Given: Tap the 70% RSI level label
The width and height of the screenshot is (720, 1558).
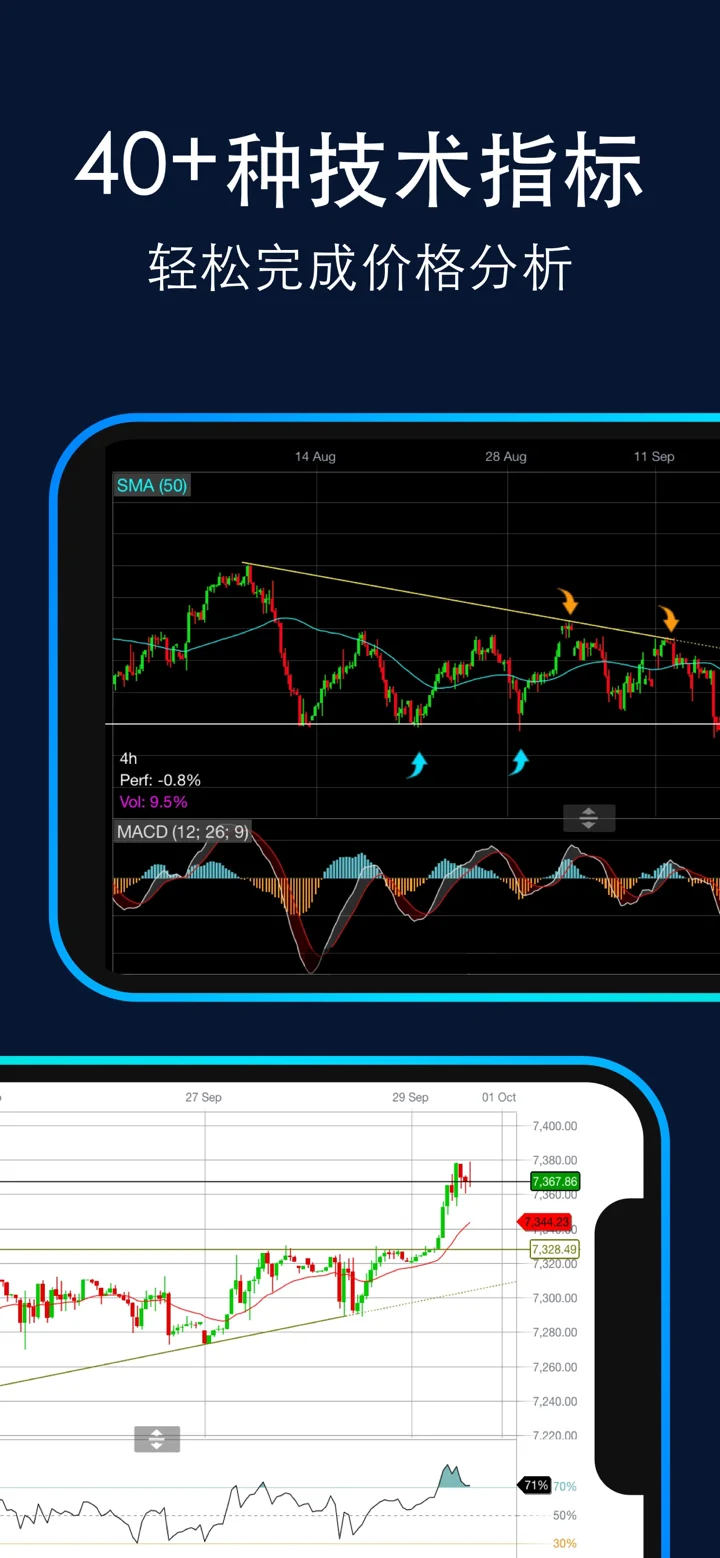Looking at the screenshot, I should [565, 1486].
